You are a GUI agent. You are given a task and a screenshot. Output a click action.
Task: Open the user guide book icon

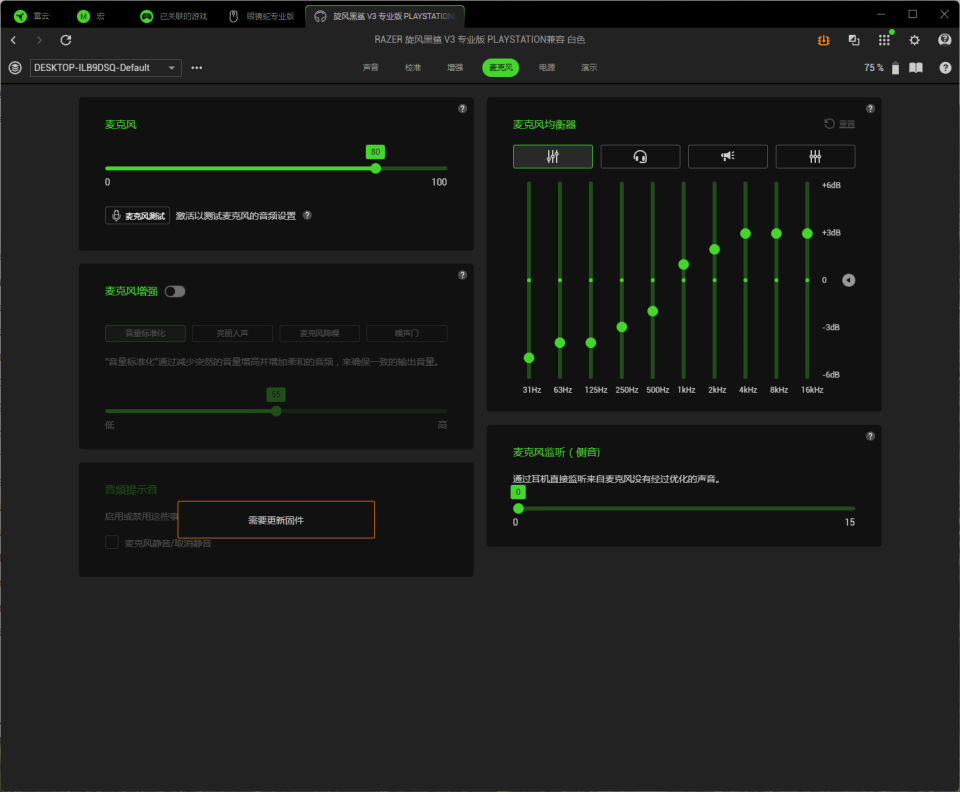click(x=916, y=67)
